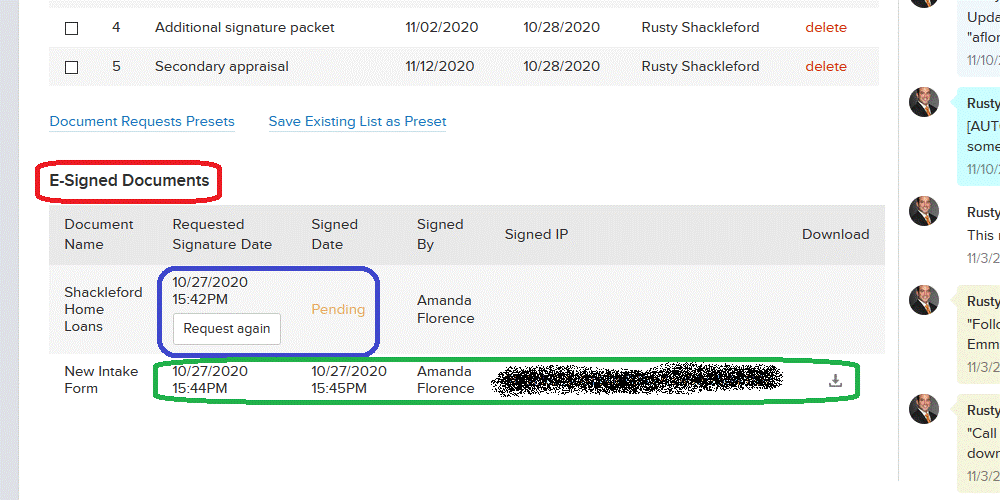Click the Pending signed status
Screen dimensions: 1000x500
tap(338, 309)
